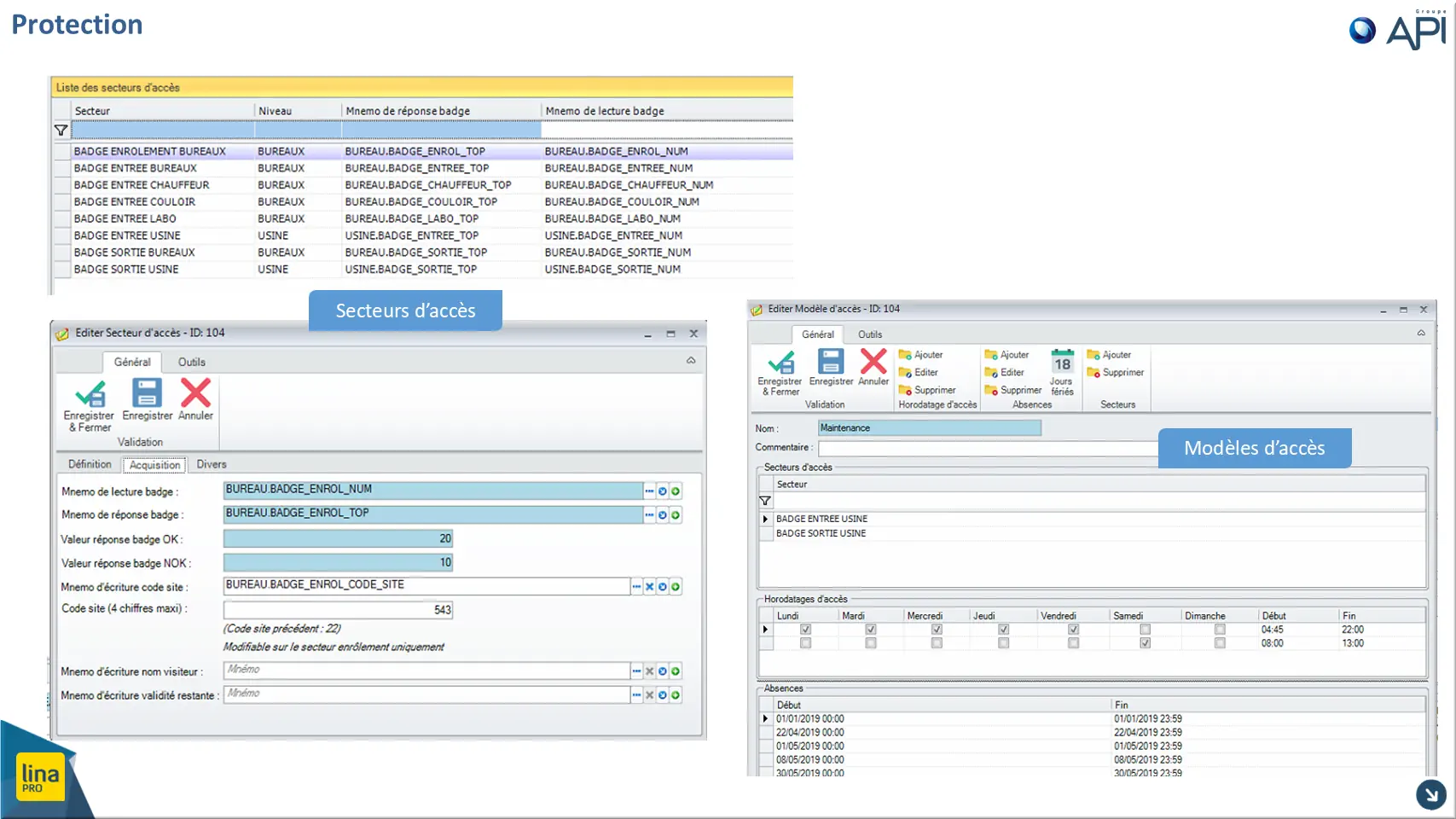1456x819 pixels.
Task: Click the Code site (4 chiffres maxi) field
Action: click(338, 610)
